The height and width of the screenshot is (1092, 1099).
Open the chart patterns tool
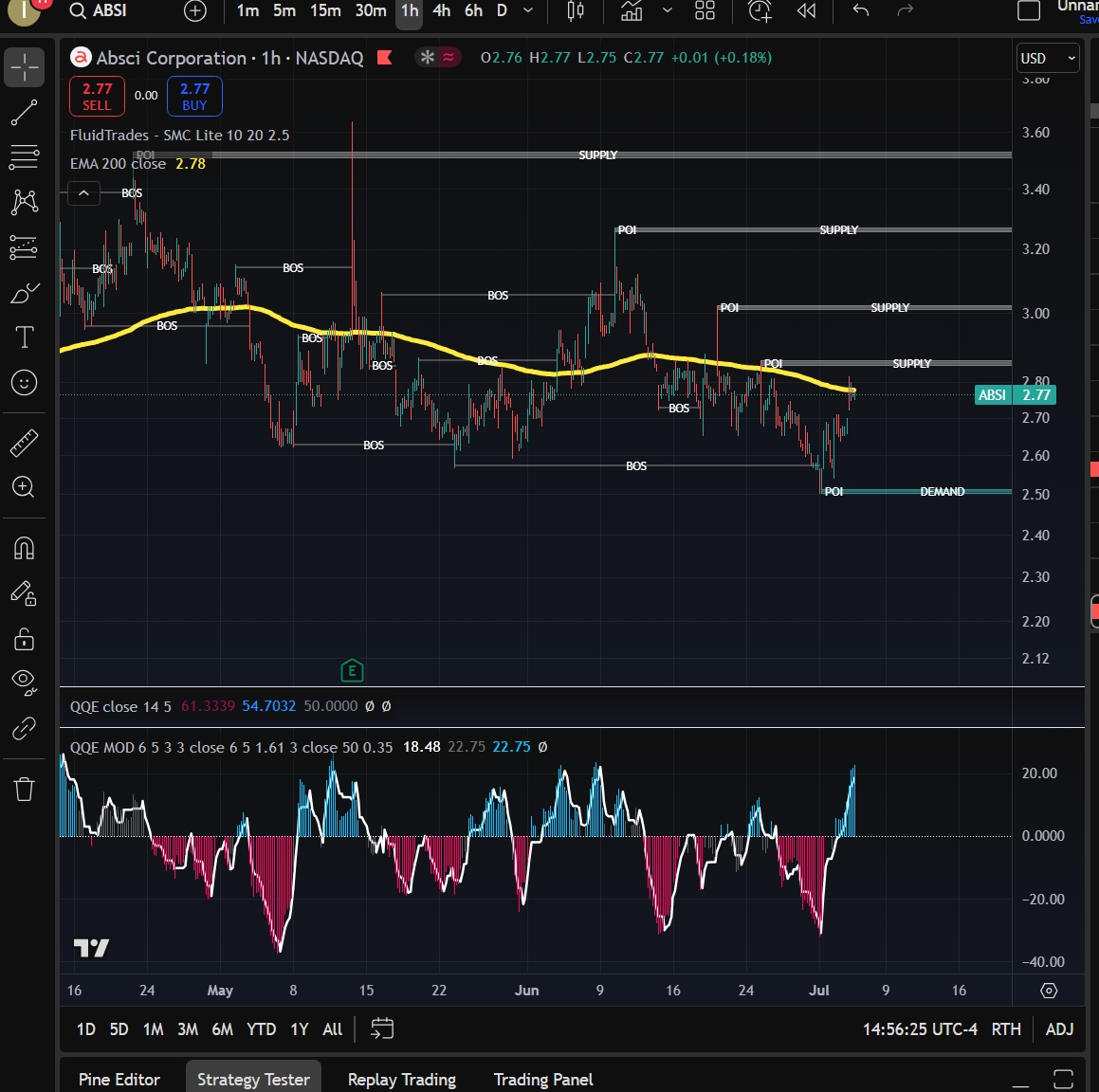pos(24,202)
